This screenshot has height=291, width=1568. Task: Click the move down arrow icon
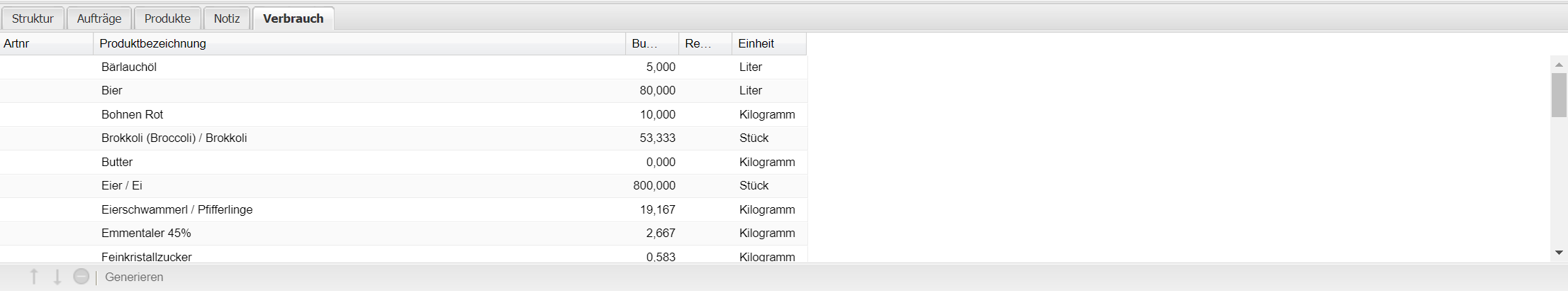tap(57, 277)
